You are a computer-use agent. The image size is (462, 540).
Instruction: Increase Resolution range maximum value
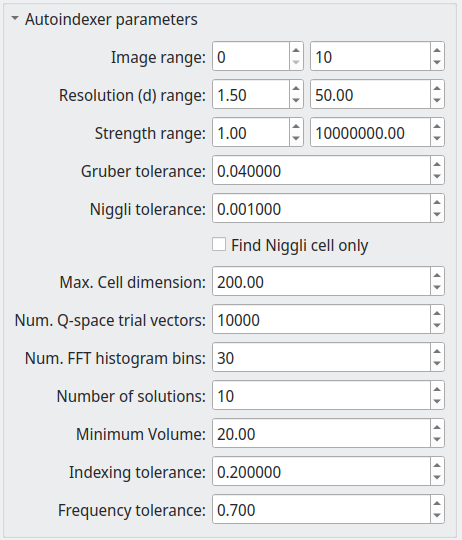click(x=437, y=89)
